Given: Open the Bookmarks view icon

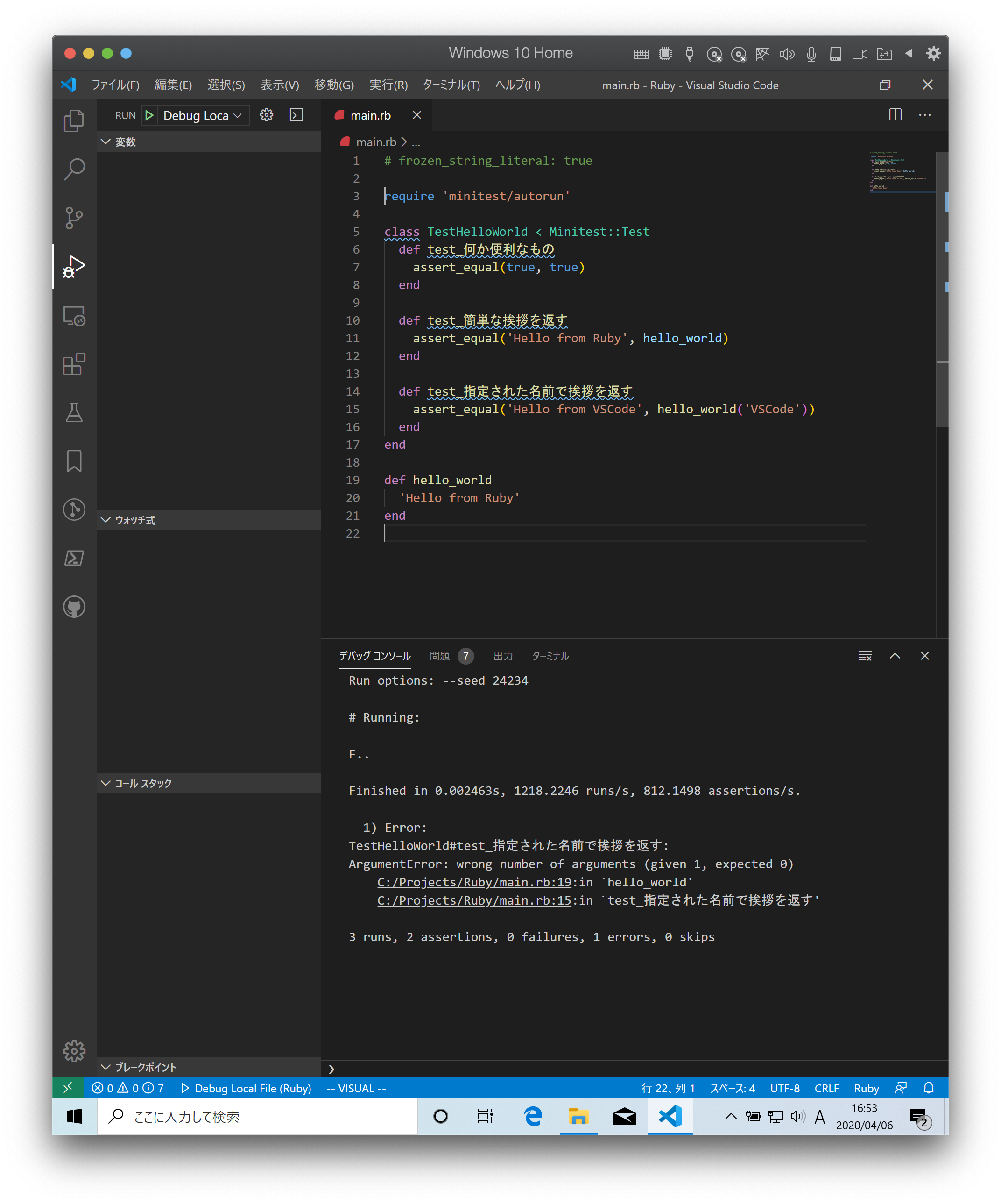Looking at the screenshot, I should pos(74,461).
